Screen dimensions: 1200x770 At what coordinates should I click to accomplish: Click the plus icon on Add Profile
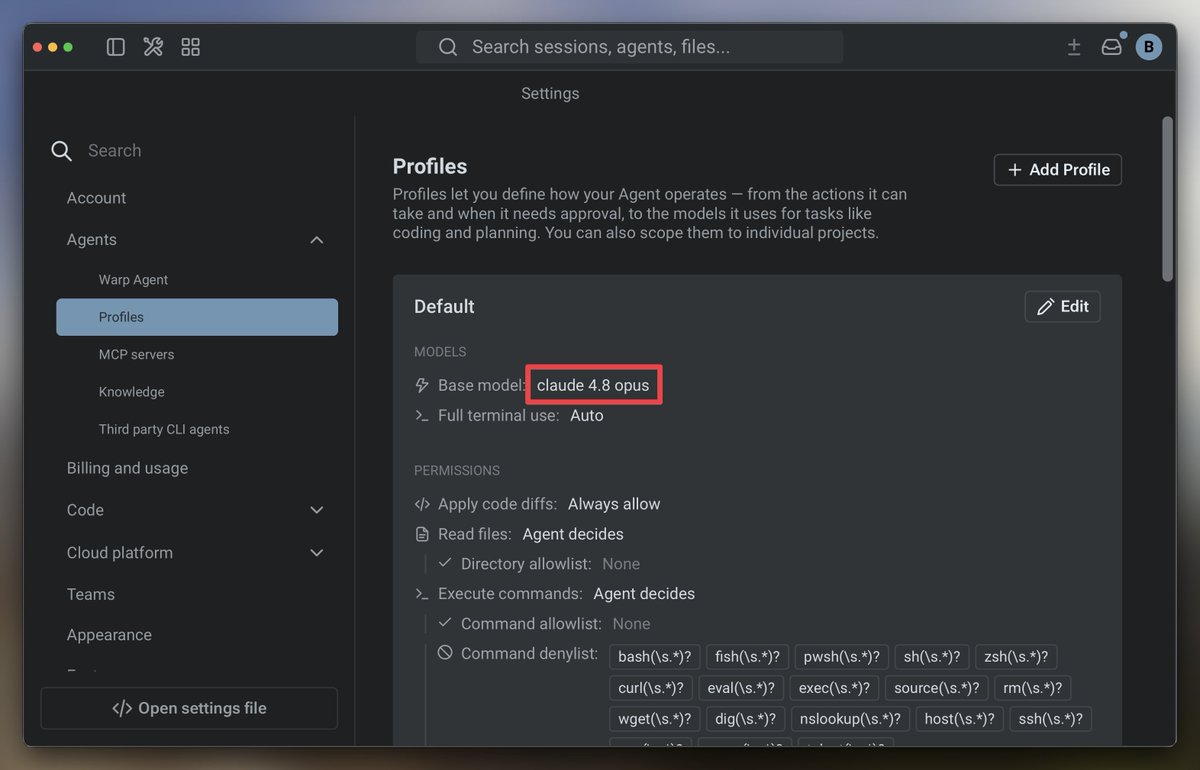tap(1015, 170)
